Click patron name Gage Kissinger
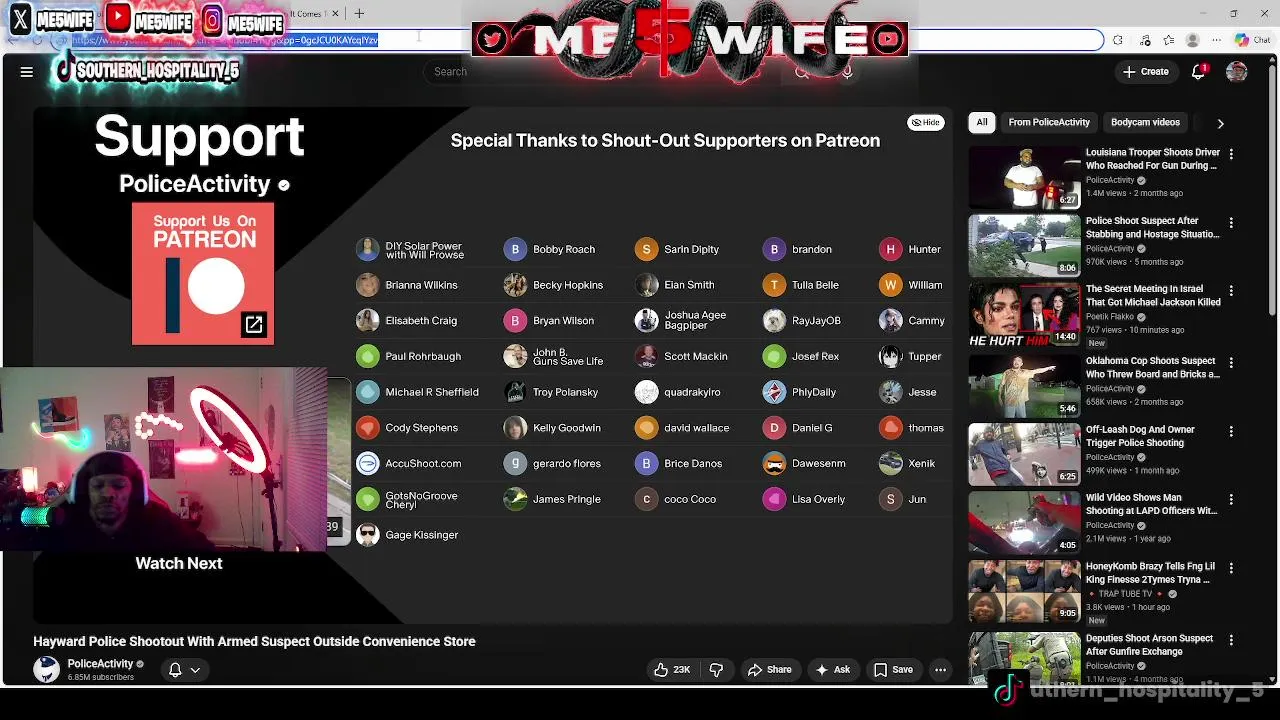This screenshot has width=1280, height=720. 421,535
